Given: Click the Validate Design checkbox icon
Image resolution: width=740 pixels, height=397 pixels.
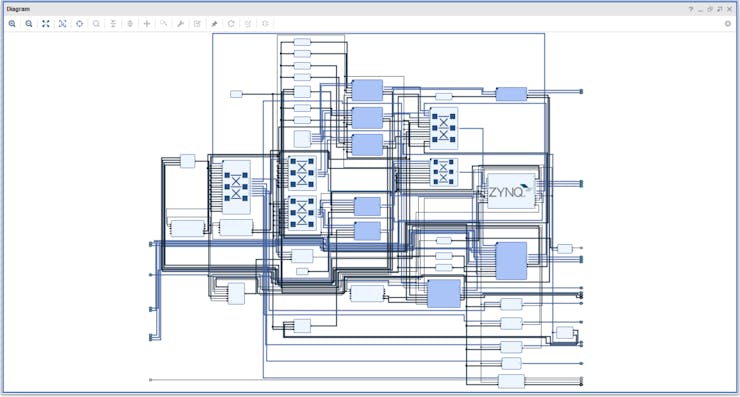Looking at the screenshot, I should pyautogui.click(x=197, y=24).
